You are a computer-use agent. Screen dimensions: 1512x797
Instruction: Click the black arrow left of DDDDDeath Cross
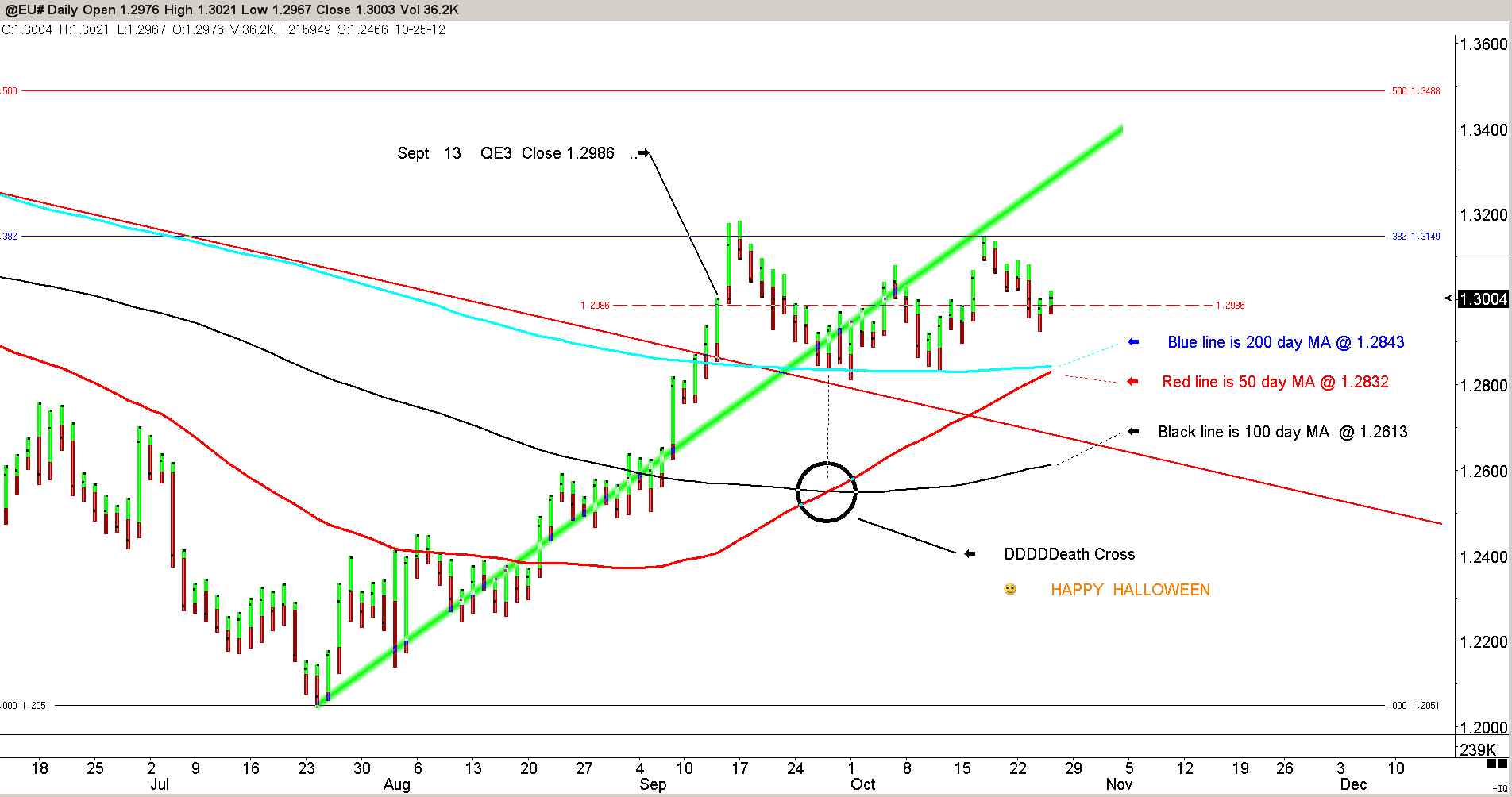(x=970, y=554)
